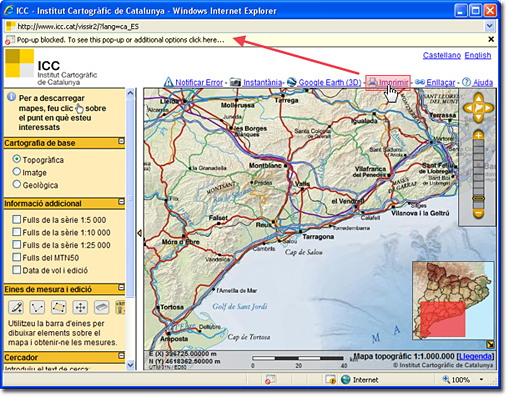Zoom out with the minus button

point(478,213)
